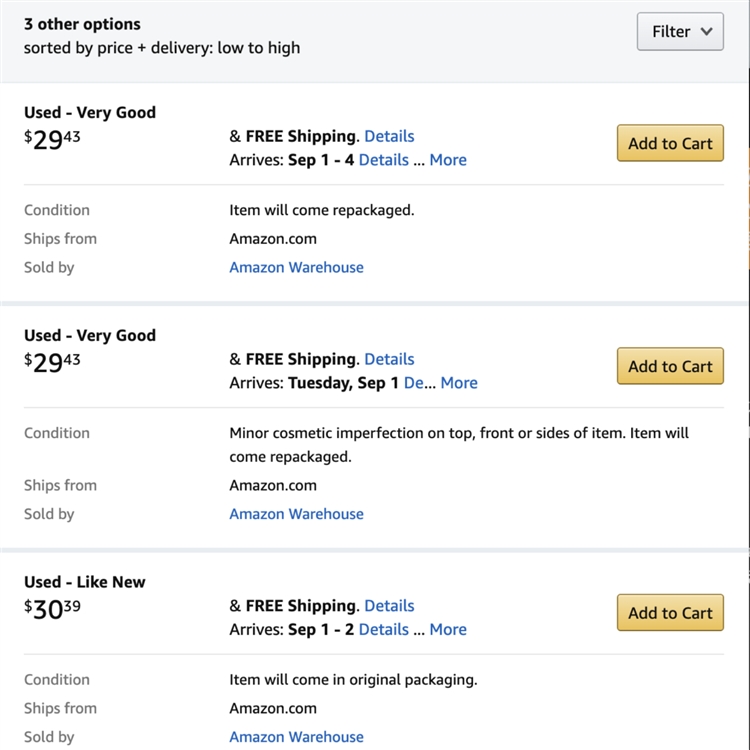Add the Used - Like New offer to cart
750x750 pixels.
(670, 613)
